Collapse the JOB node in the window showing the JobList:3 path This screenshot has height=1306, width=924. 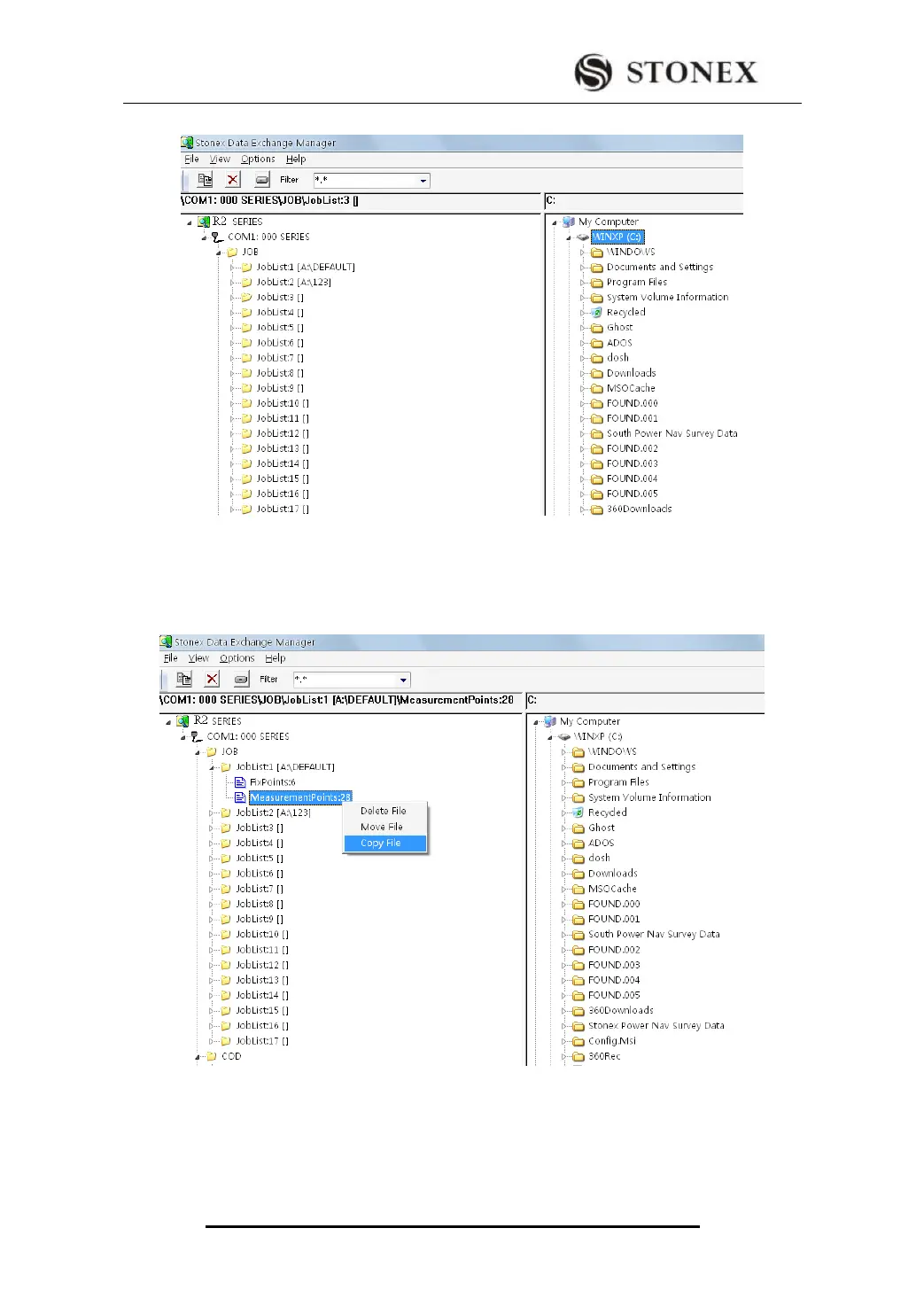pyautogui.click(x=218, y=253)
